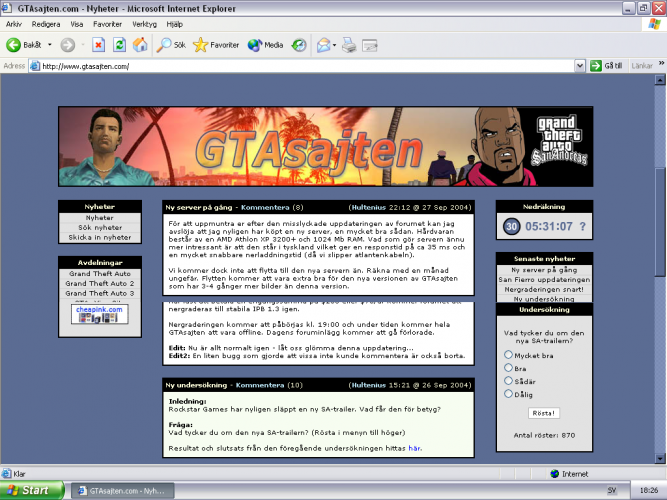The height and width of the screenshot is (500, 667).
Task: Choose the 'Dålig' poll option
Action: point(509,394)
